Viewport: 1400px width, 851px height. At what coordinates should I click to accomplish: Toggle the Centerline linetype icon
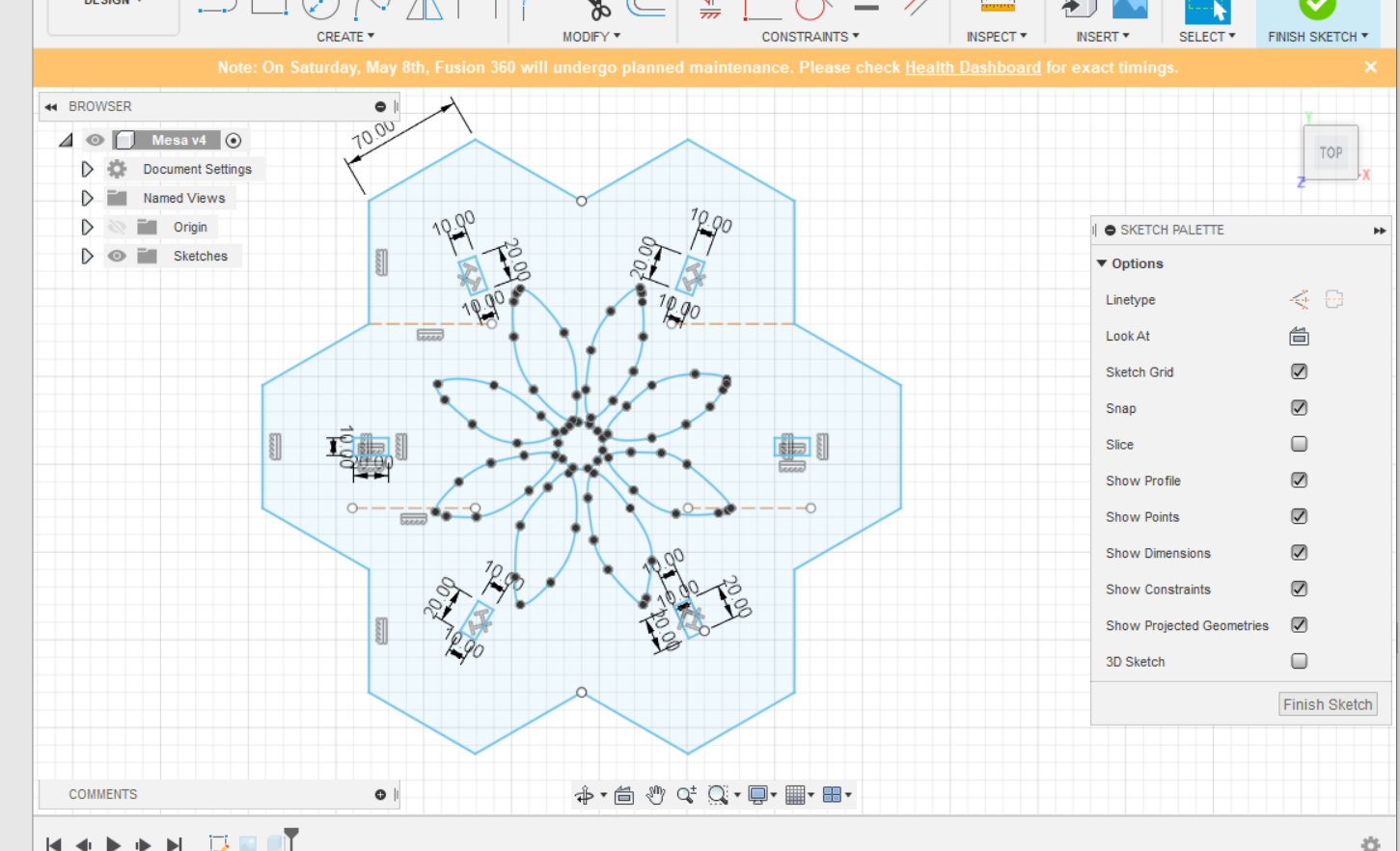pos(1334,300)
